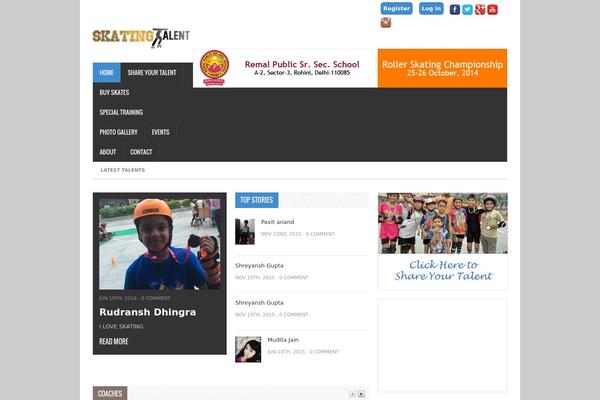Open the Special Training menu item
The image size is (600, 400).
(121, 113)
